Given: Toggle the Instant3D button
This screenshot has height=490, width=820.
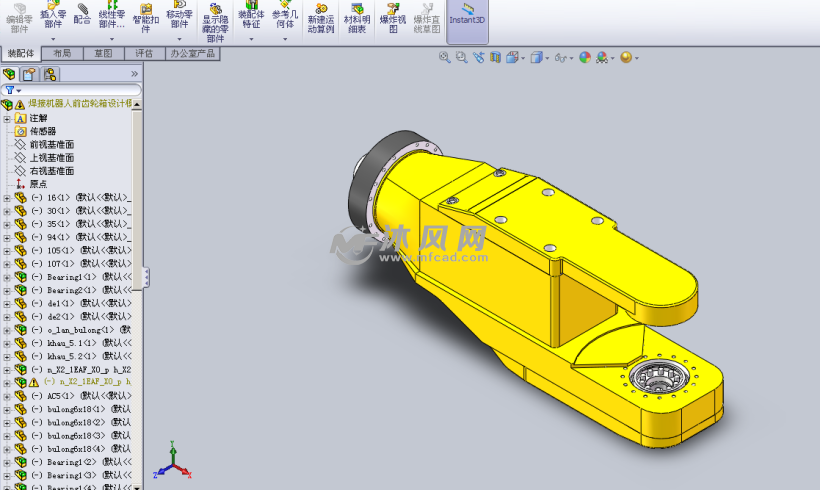Looking at the screenshot, I should pos(467,17).
